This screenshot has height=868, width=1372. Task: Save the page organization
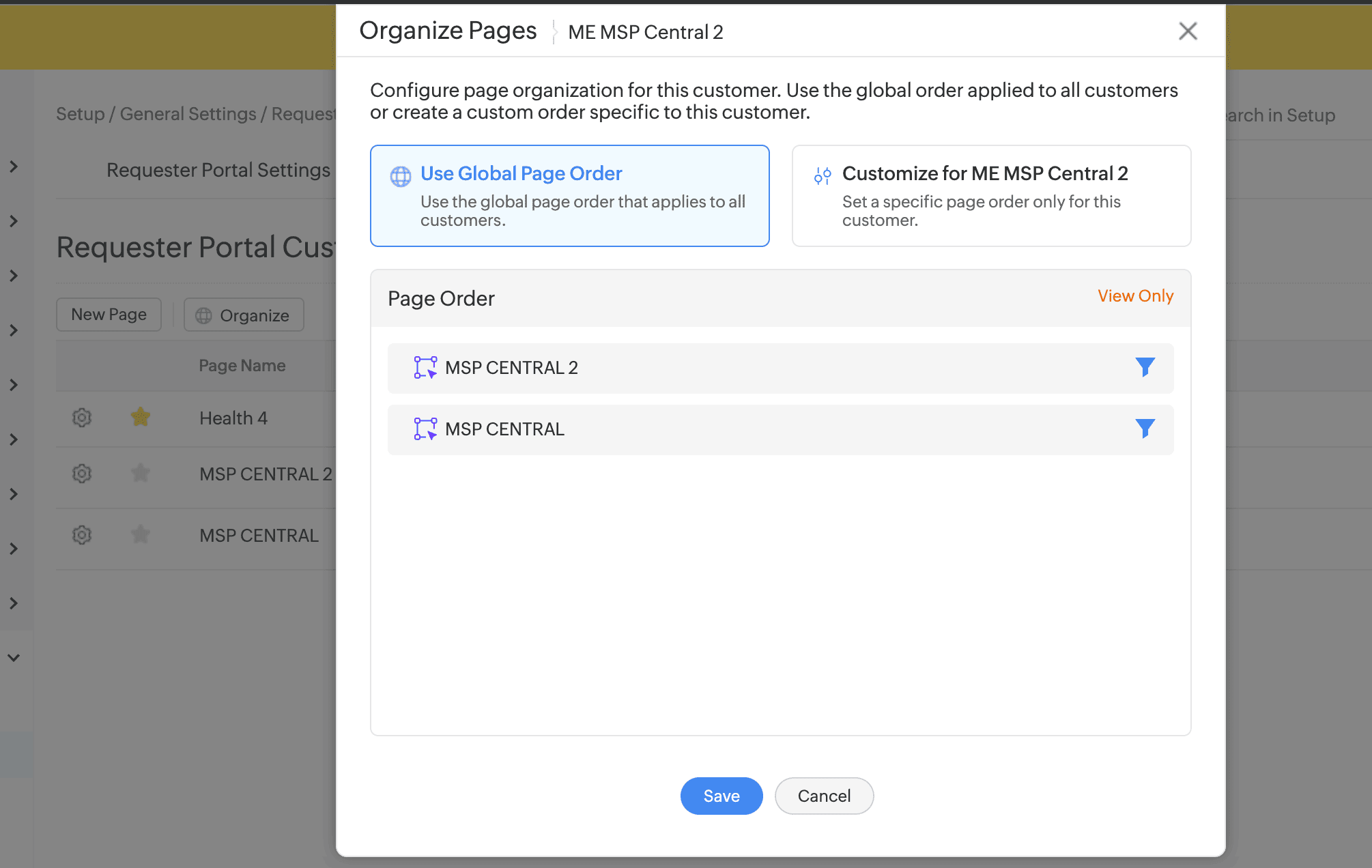click(x=721, y=796)
